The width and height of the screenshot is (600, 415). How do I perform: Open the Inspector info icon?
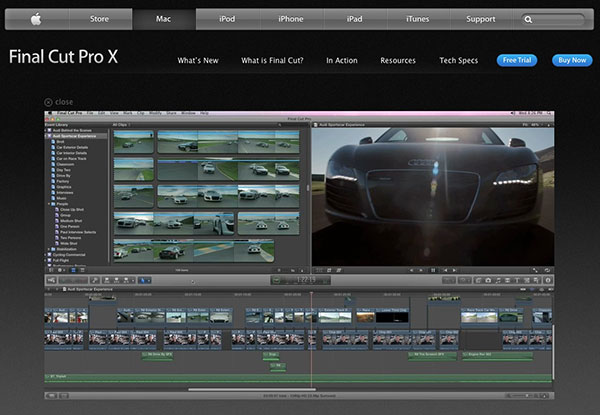548,280
